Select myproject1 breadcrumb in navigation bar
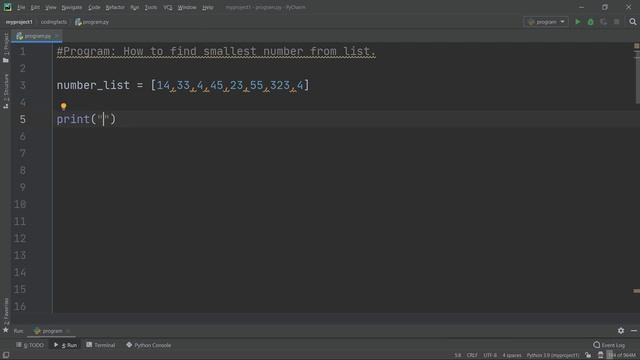 pyautogui.click(x=19, y=22)
